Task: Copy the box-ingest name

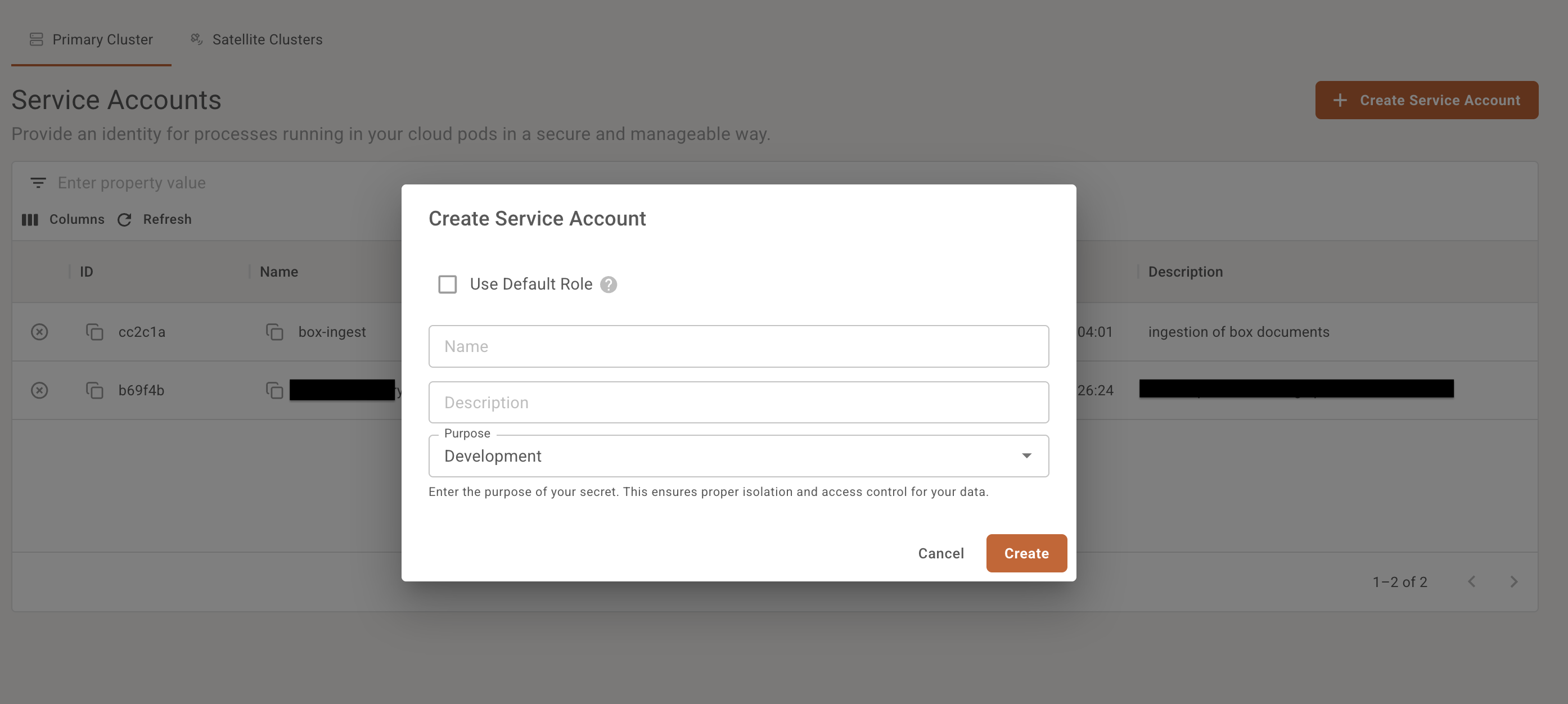Action: [274, 332]
